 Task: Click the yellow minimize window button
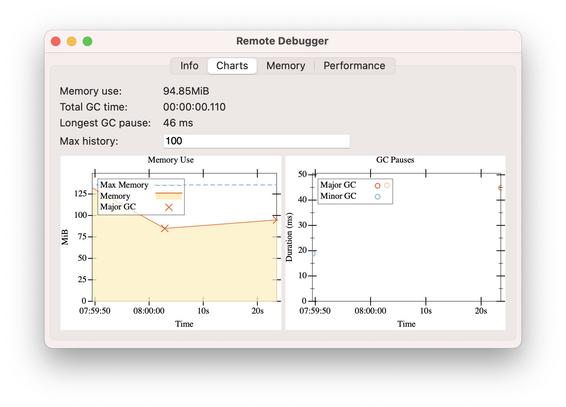(71, 41)
